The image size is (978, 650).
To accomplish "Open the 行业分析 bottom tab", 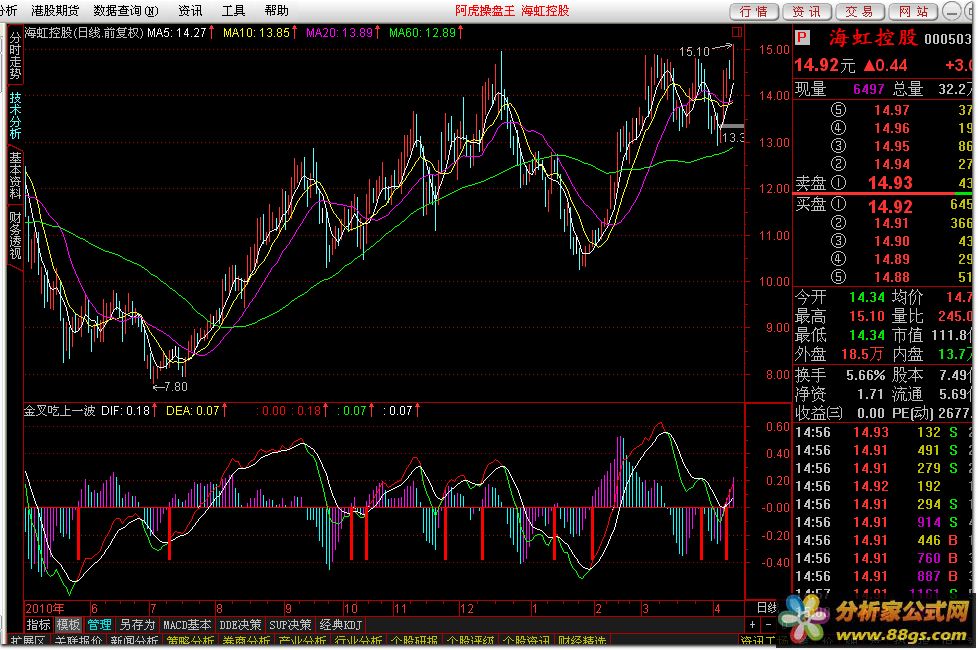I will tap(358, 641).
